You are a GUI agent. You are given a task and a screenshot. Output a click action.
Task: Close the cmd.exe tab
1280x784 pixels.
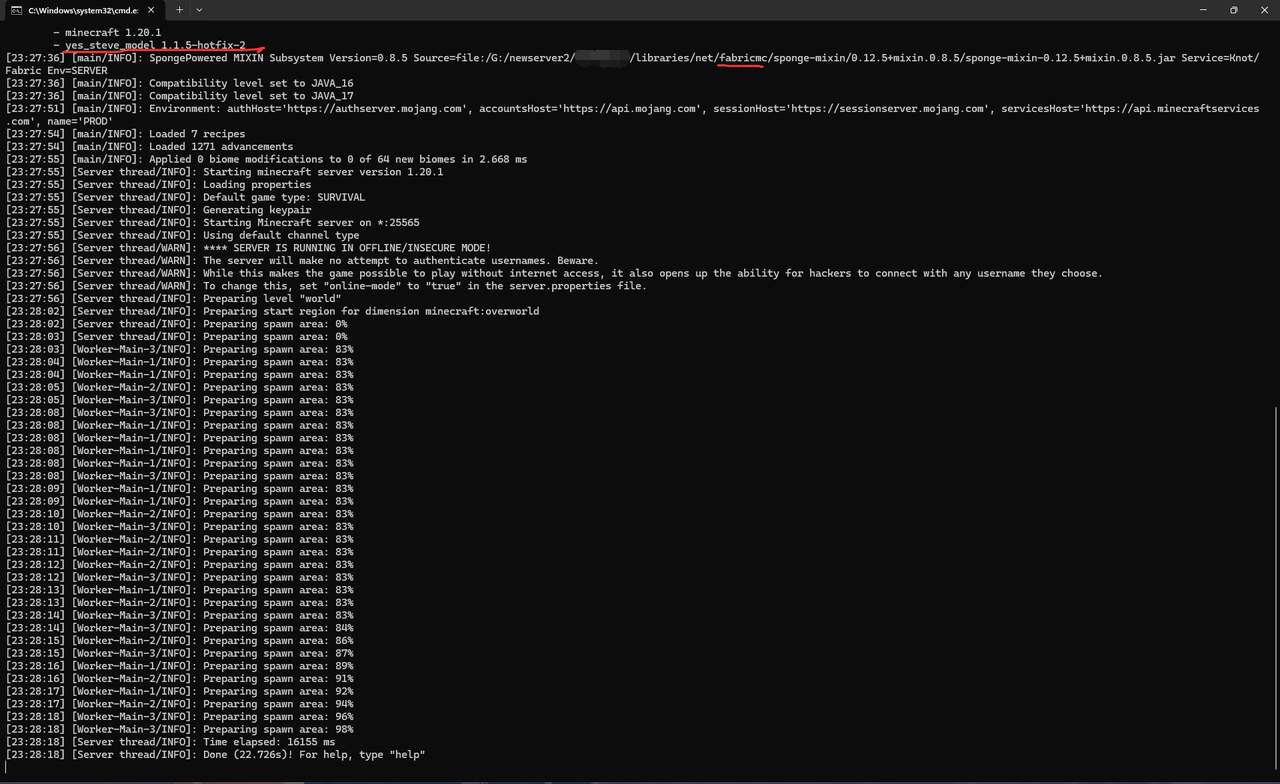click(151, 10)
